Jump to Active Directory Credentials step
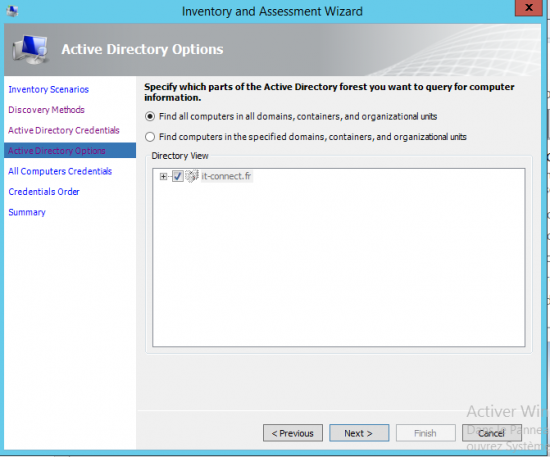This screenshot has width=550, height=457. click(x=64, y=130)
